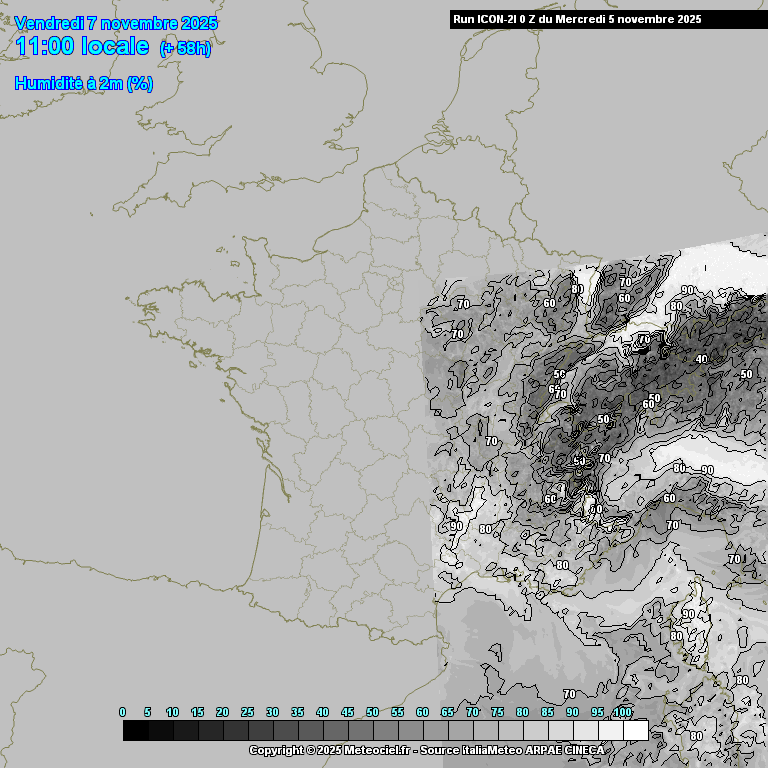Viewport: 768px width, 768px height.
Task: Pick the gray swatch between 50 and 55
Action: pos(385,731)
